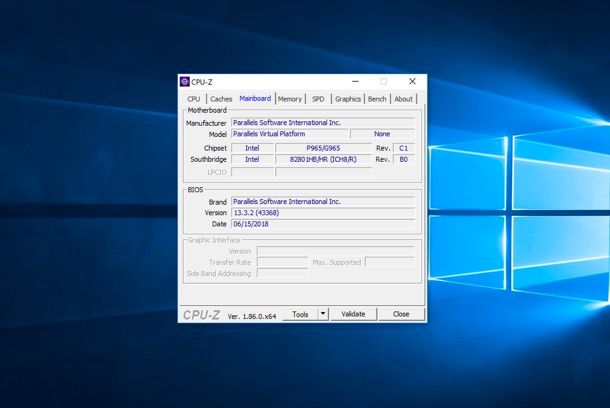Click the Manufacturer field 'Parallels Software International Inc.'

323,123
